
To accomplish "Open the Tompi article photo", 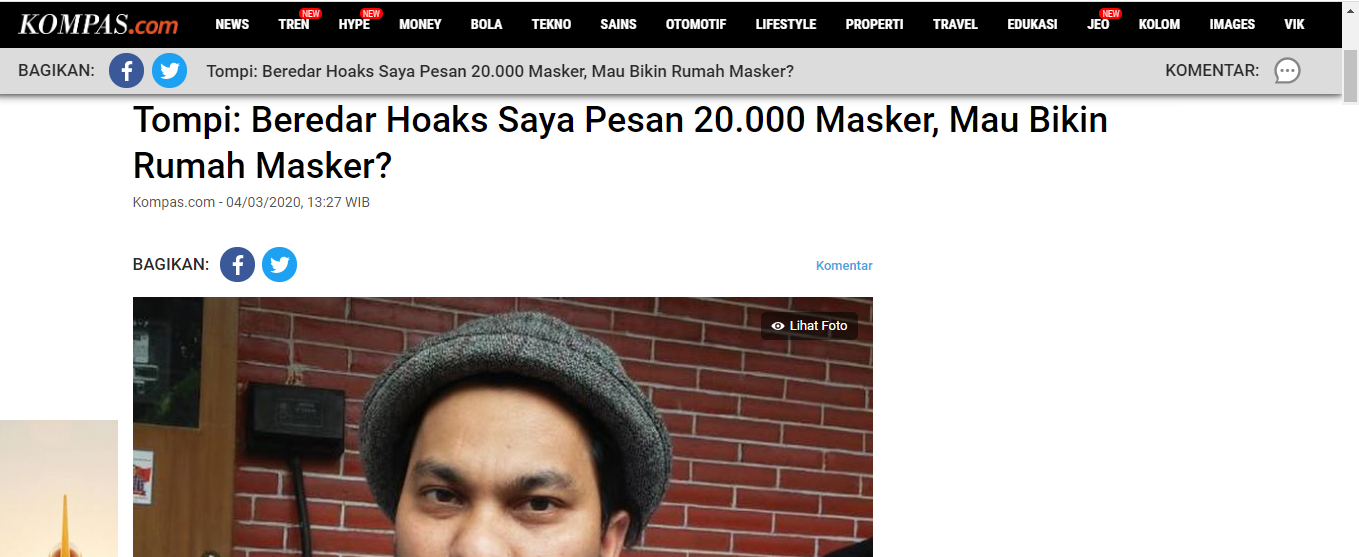I will [x=503, y=427].
